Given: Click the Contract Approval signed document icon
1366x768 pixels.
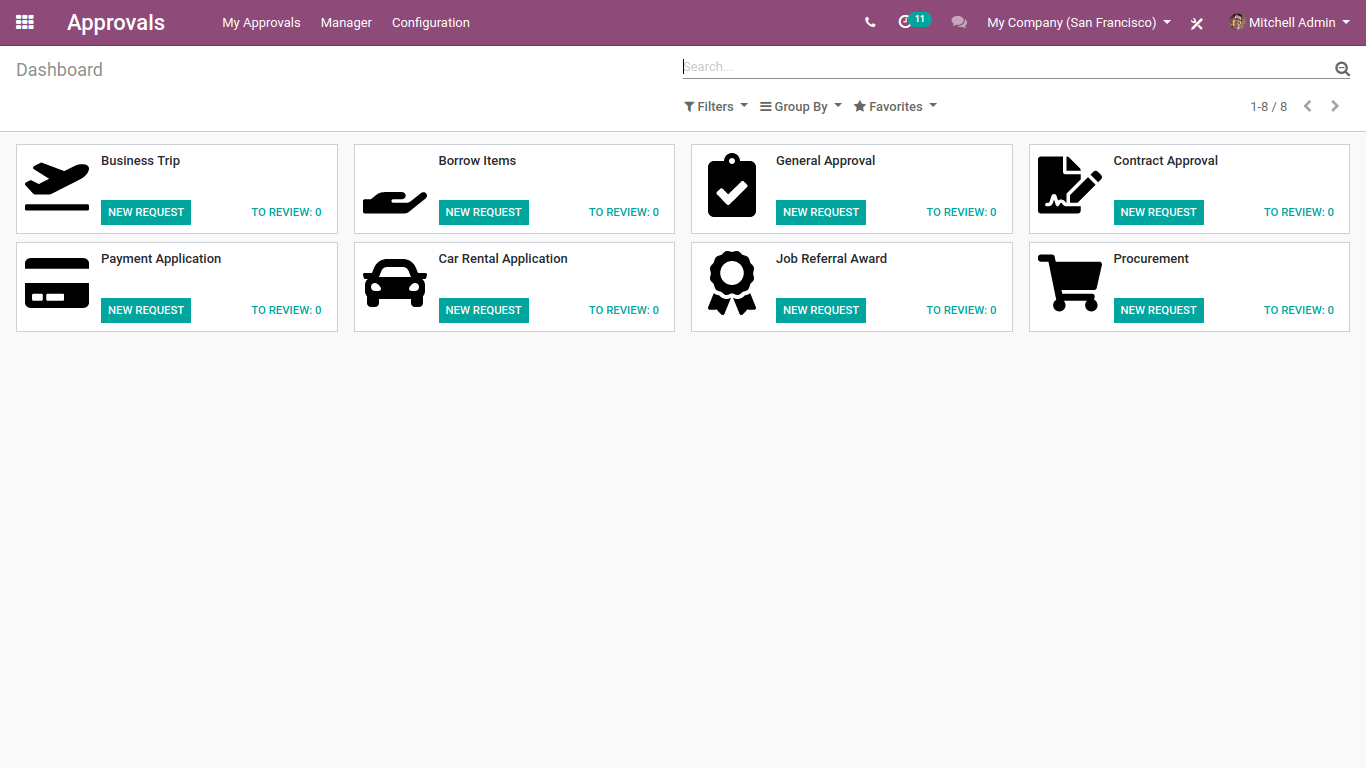Looking at the screenshot, I should 1070,185.
